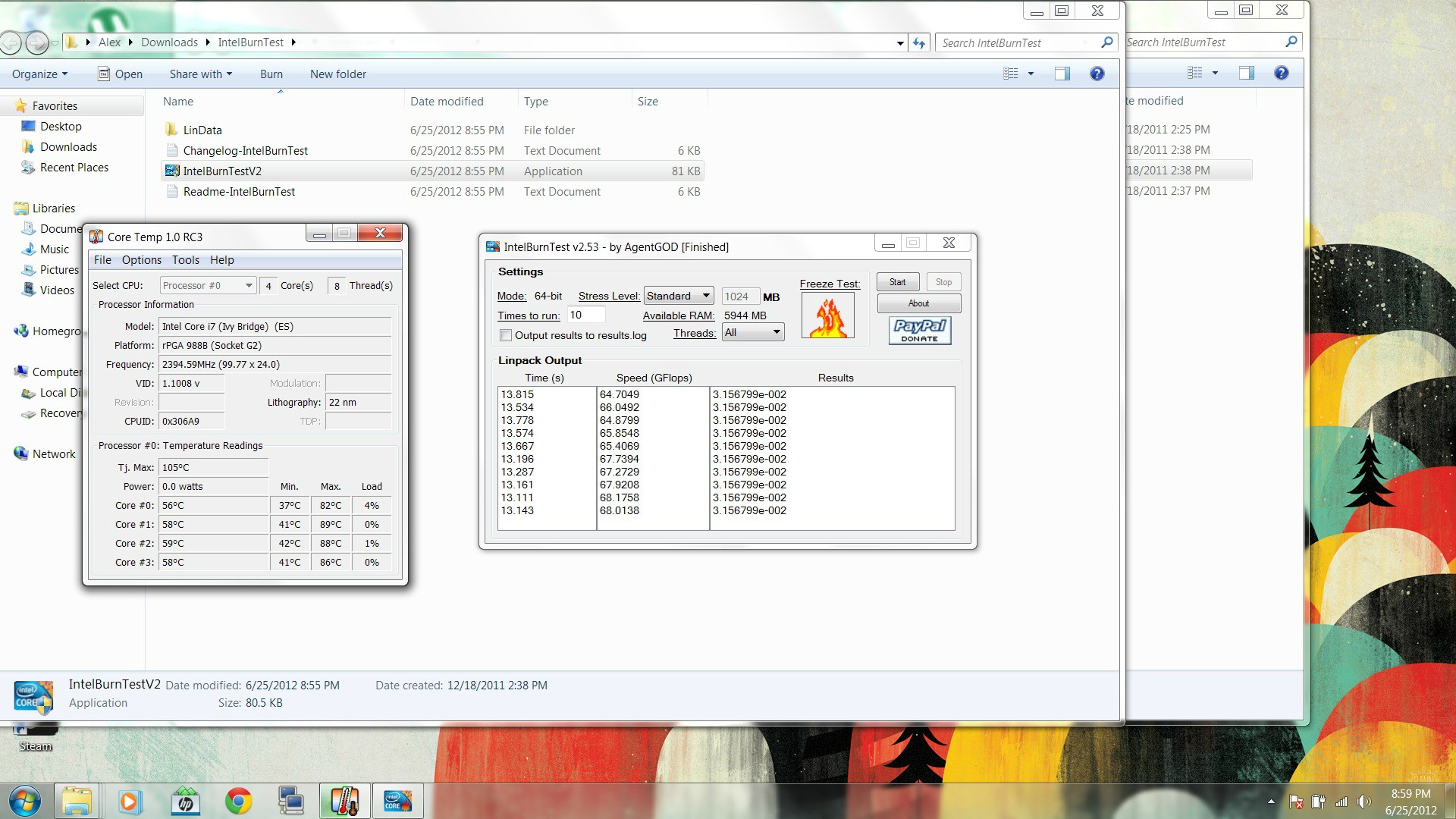Open the Threads dropdown

coord(753,332)
